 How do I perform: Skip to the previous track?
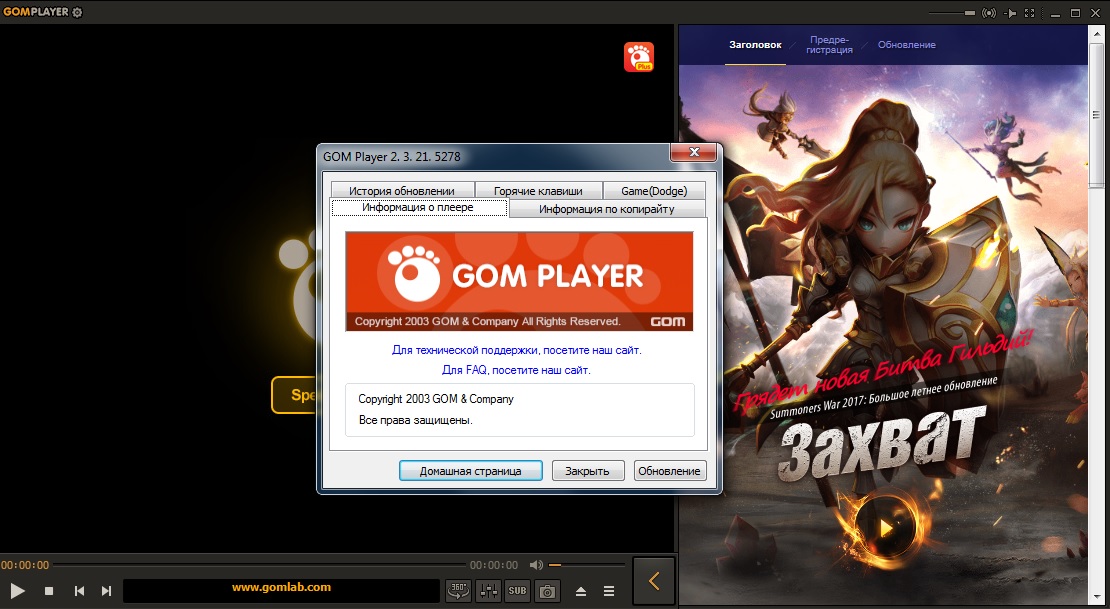click(79, 591)
